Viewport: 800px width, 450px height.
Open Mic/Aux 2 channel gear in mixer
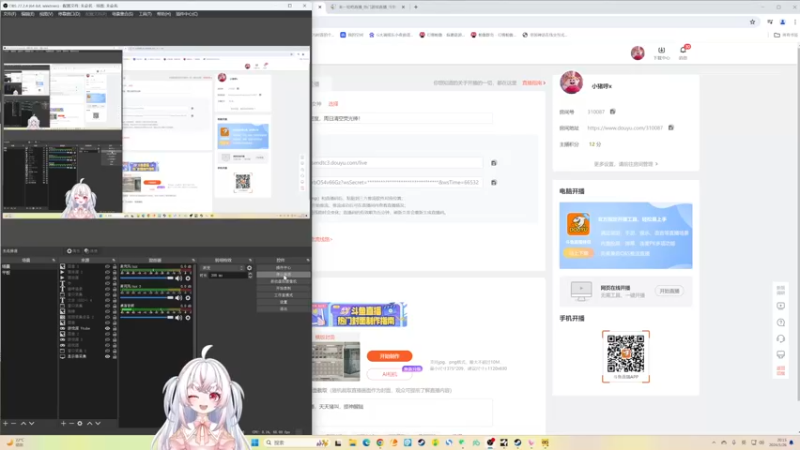pos(188,298)
